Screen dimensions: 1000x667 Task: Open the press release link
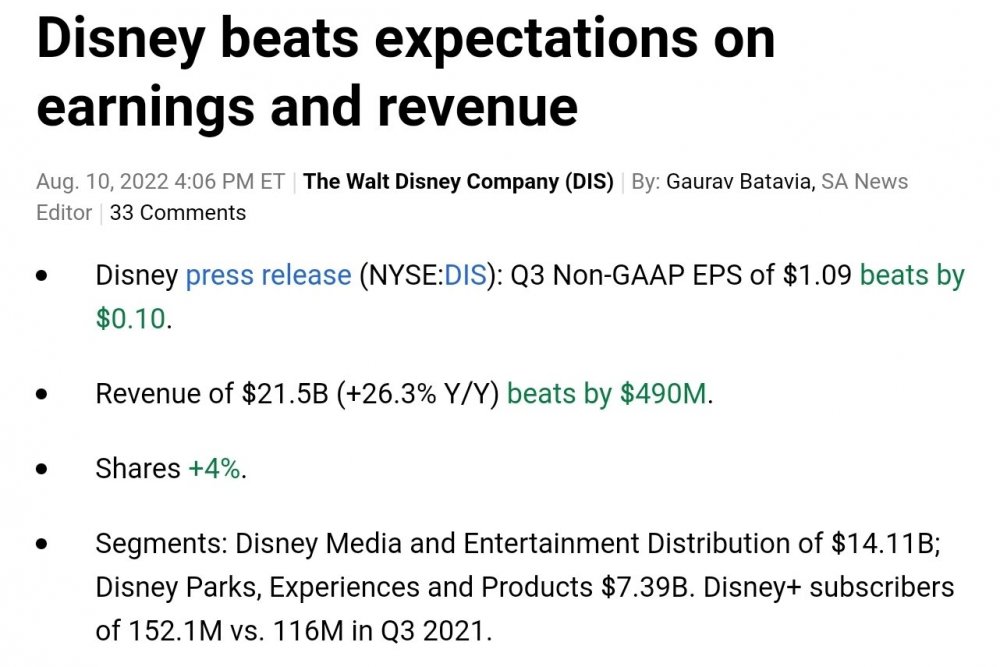(268, 276)
